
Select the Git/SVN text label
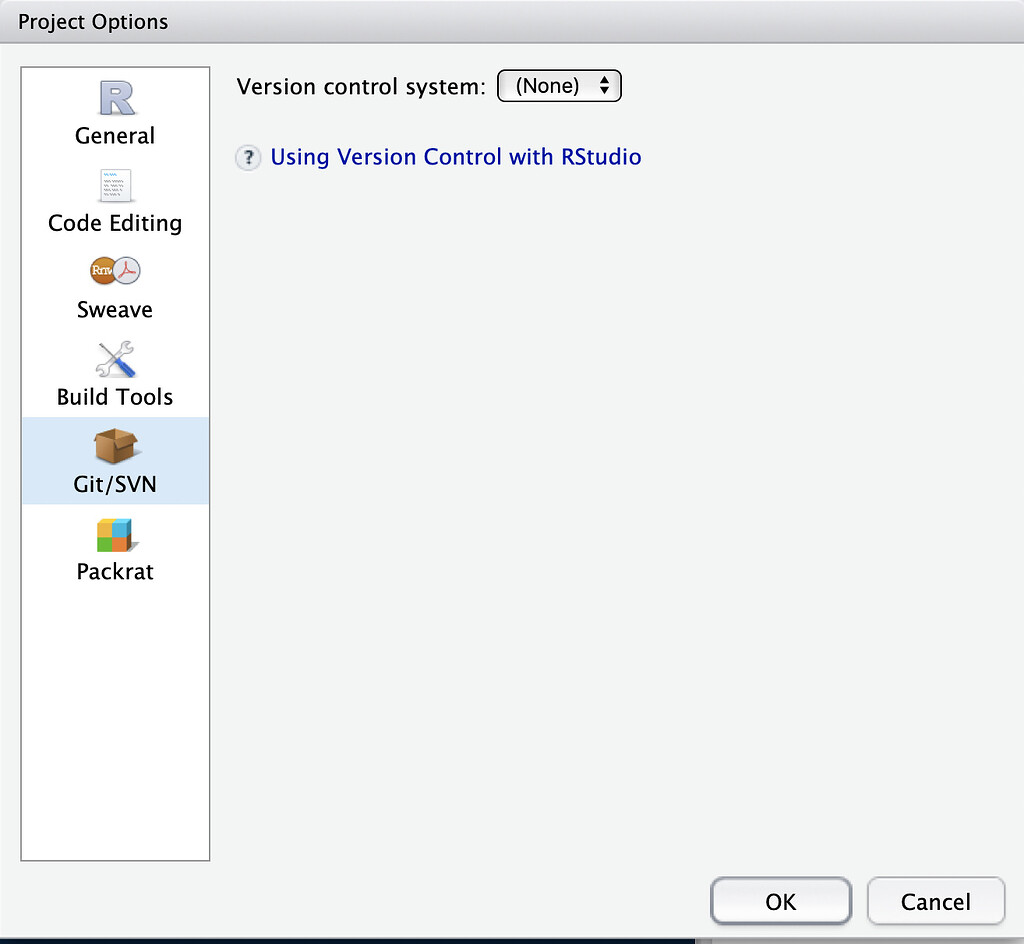point(115,484)
